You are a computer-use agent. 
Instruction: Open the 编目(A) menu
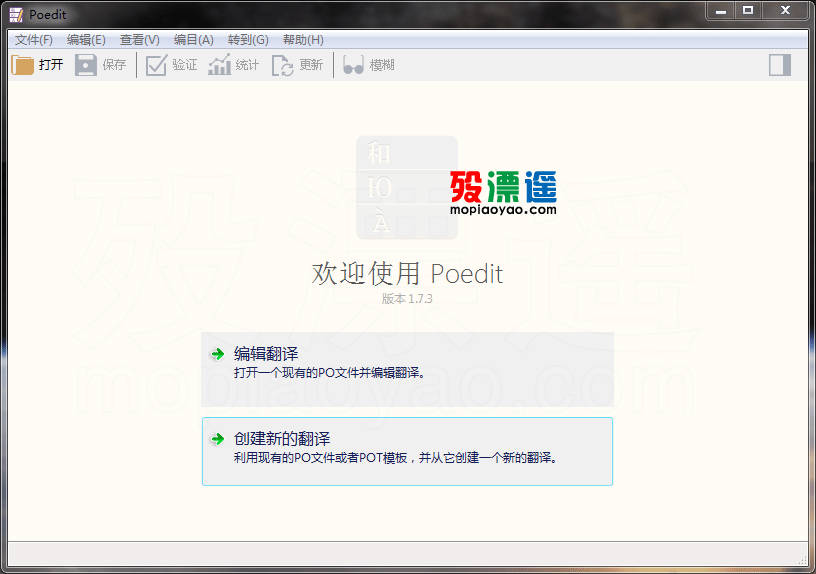pyautogui.click(x=194, y=40)
